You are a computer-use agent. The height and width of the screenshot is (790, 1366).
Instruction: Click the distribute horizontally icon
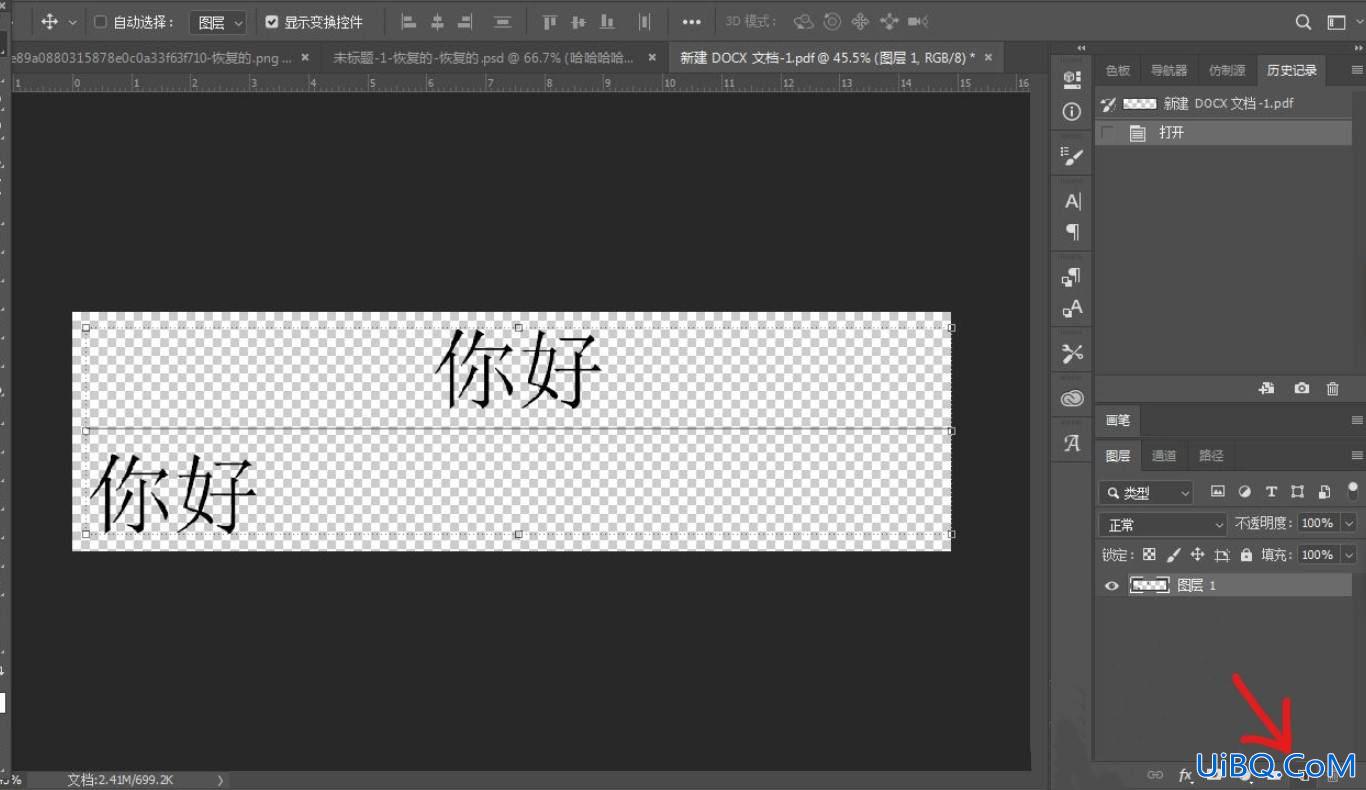click(x=645, y=21)
